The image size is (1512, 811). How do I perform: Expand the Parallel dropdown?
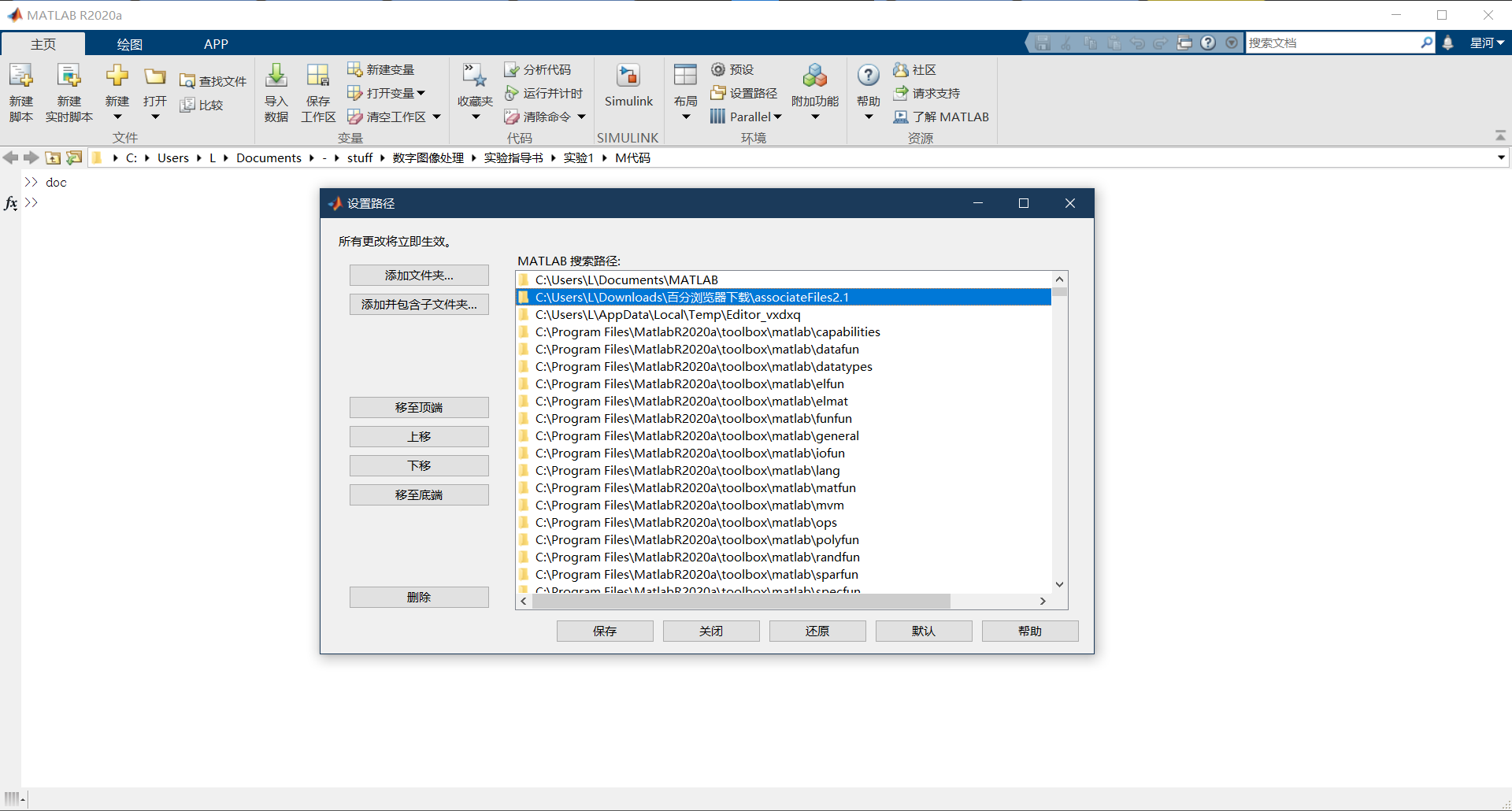778,117
